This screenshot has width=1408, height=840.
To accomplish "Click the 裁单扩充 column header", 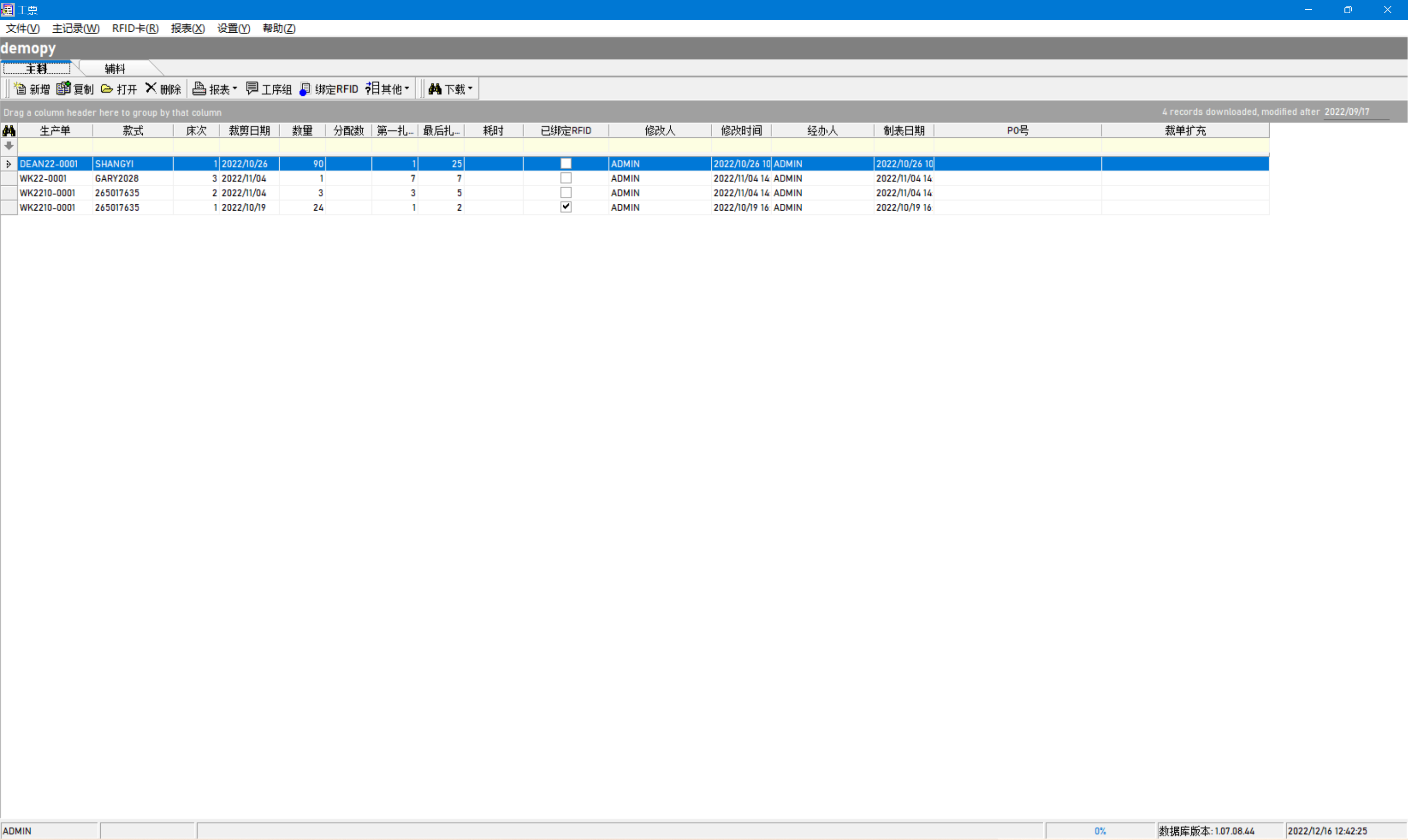I will (1186, 131).
